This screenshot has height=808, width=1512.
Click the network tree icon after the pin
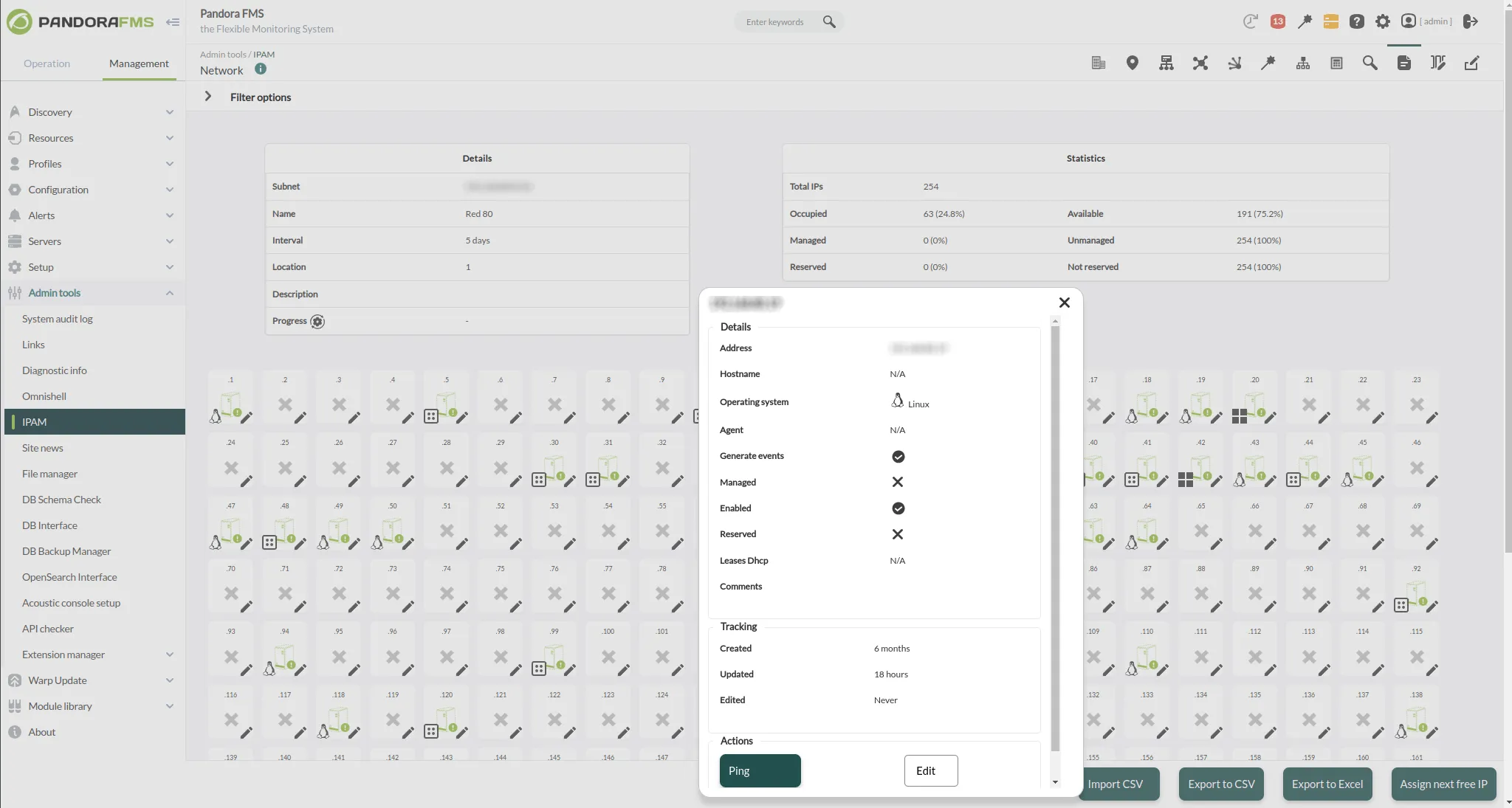(1166, 63)
